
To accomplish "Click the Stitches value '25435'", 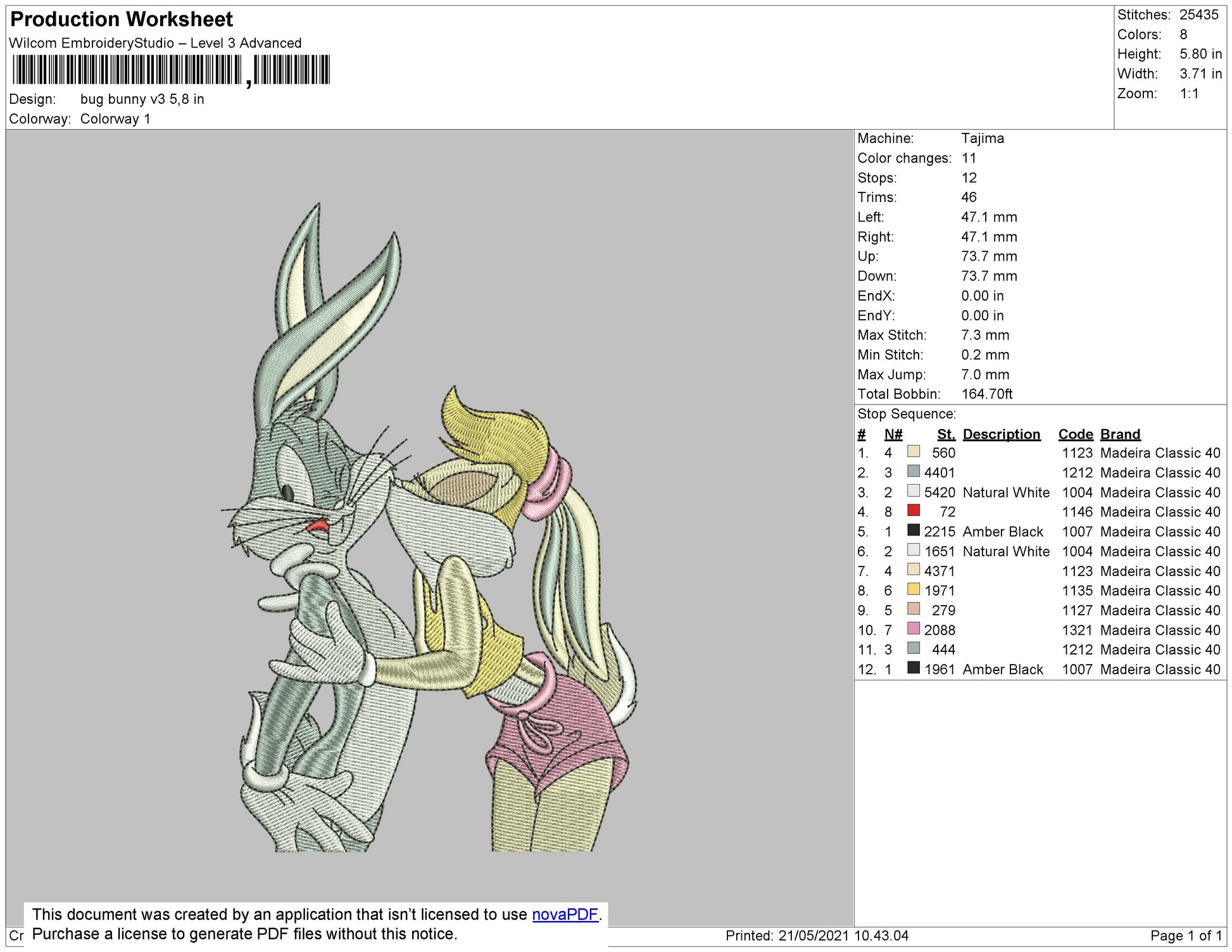I will [x=1198, y=15].
